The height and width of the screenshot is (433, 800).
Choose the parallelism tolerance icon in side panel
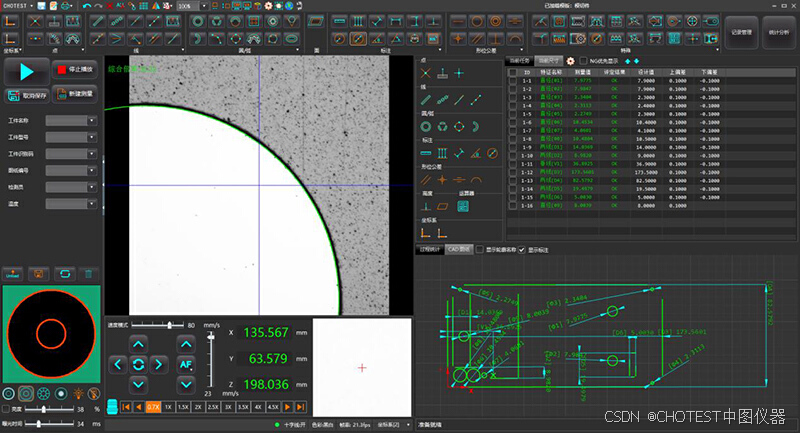click(x=426, y=180)
